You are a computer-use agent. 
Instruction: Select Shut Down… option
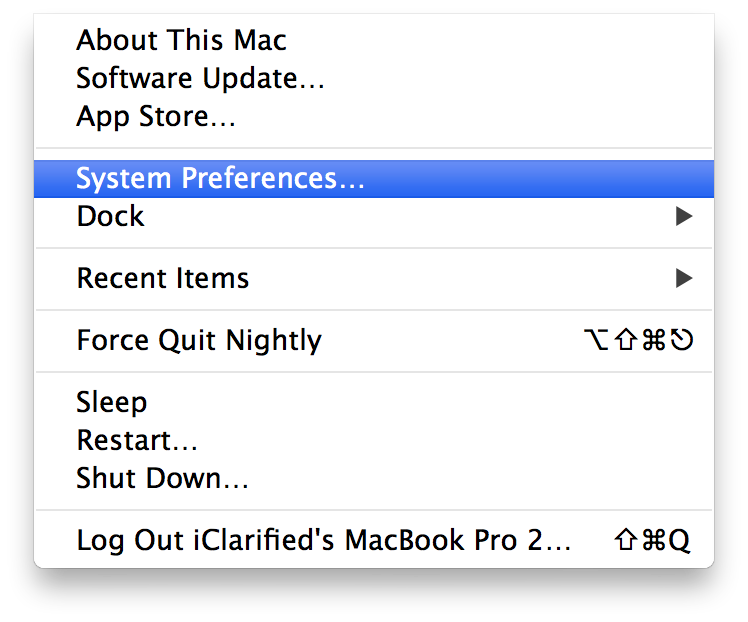tap(162, 478)
